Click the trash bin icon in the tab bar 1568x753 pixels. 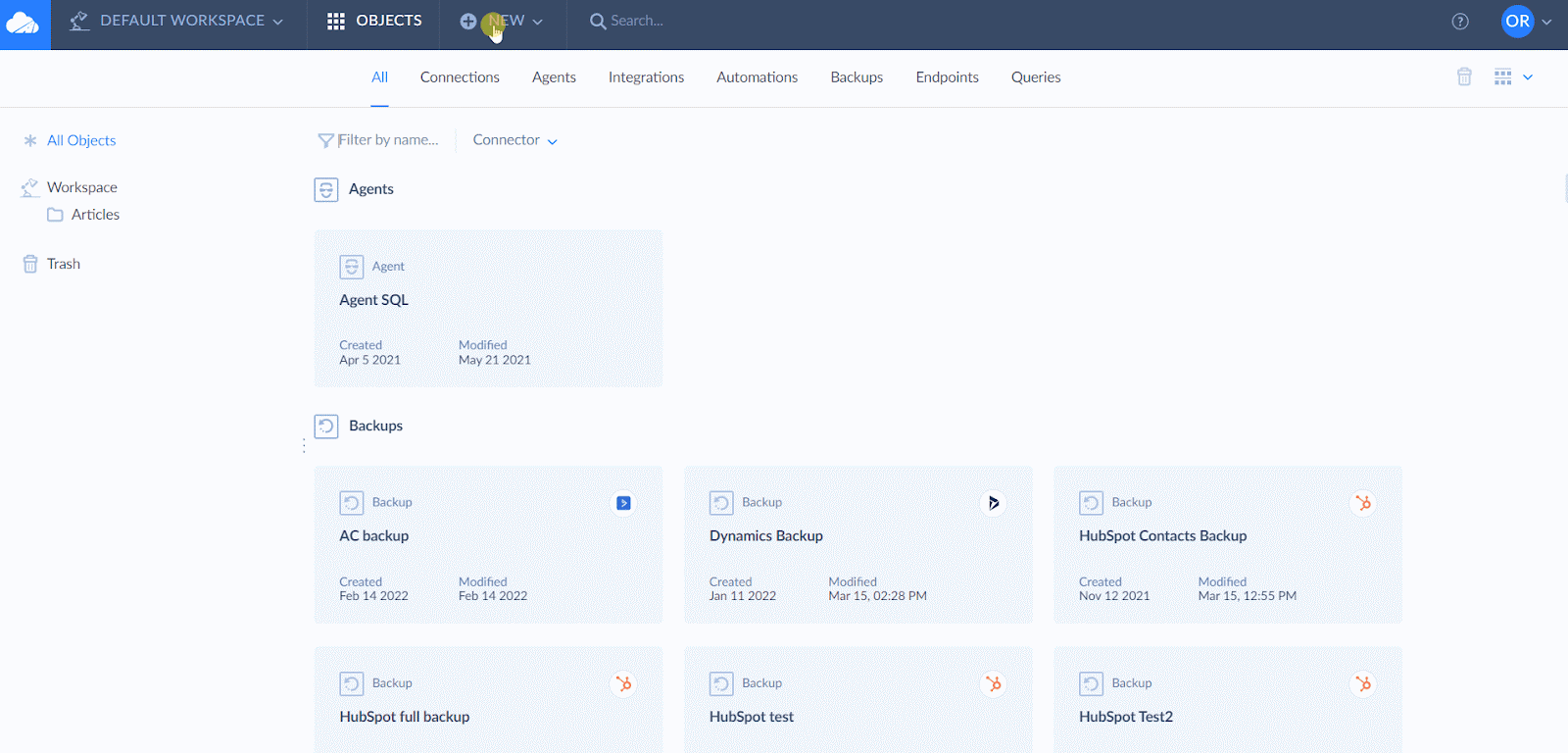(x=1464, y=76)
